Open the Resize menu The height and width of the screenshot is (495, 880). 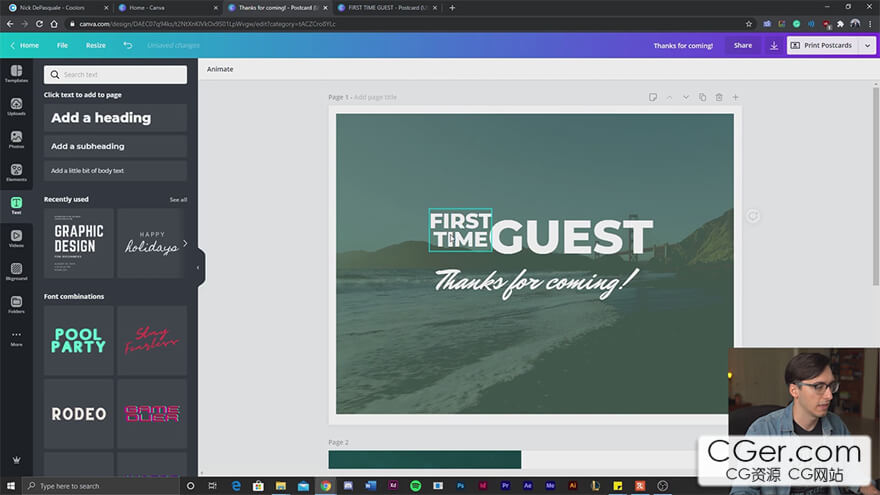coord(95,45)
